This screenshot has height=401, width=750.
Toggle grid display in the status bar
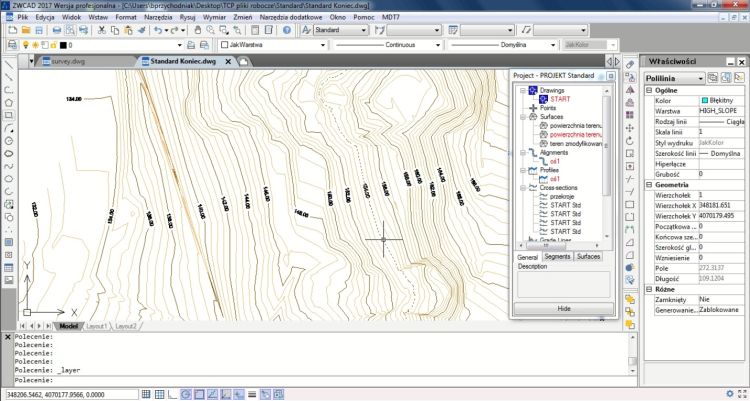click(159, 394)
